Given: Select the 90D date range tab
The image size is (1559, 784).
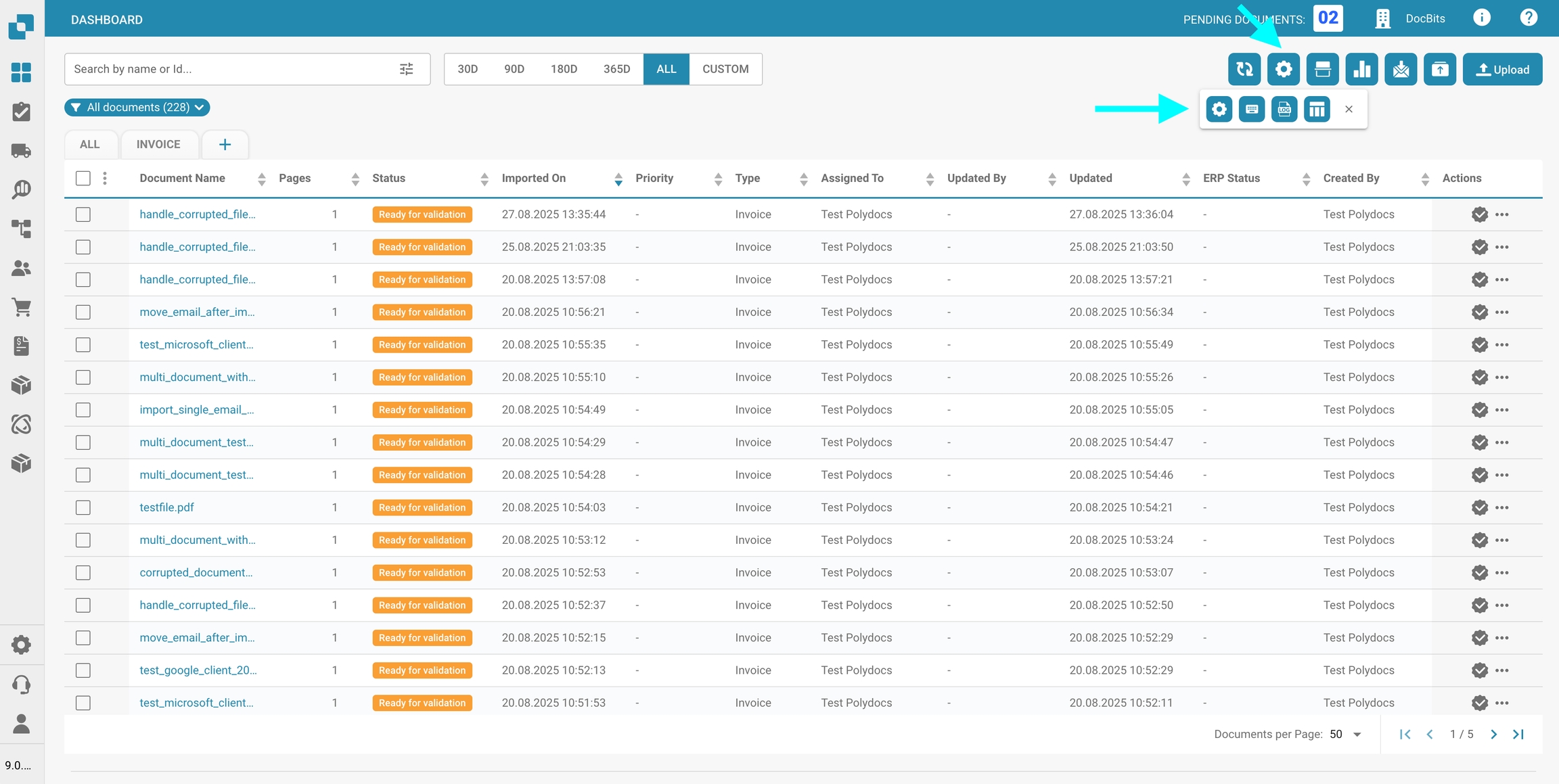Looking at the screenshot, I should (514, 69).
